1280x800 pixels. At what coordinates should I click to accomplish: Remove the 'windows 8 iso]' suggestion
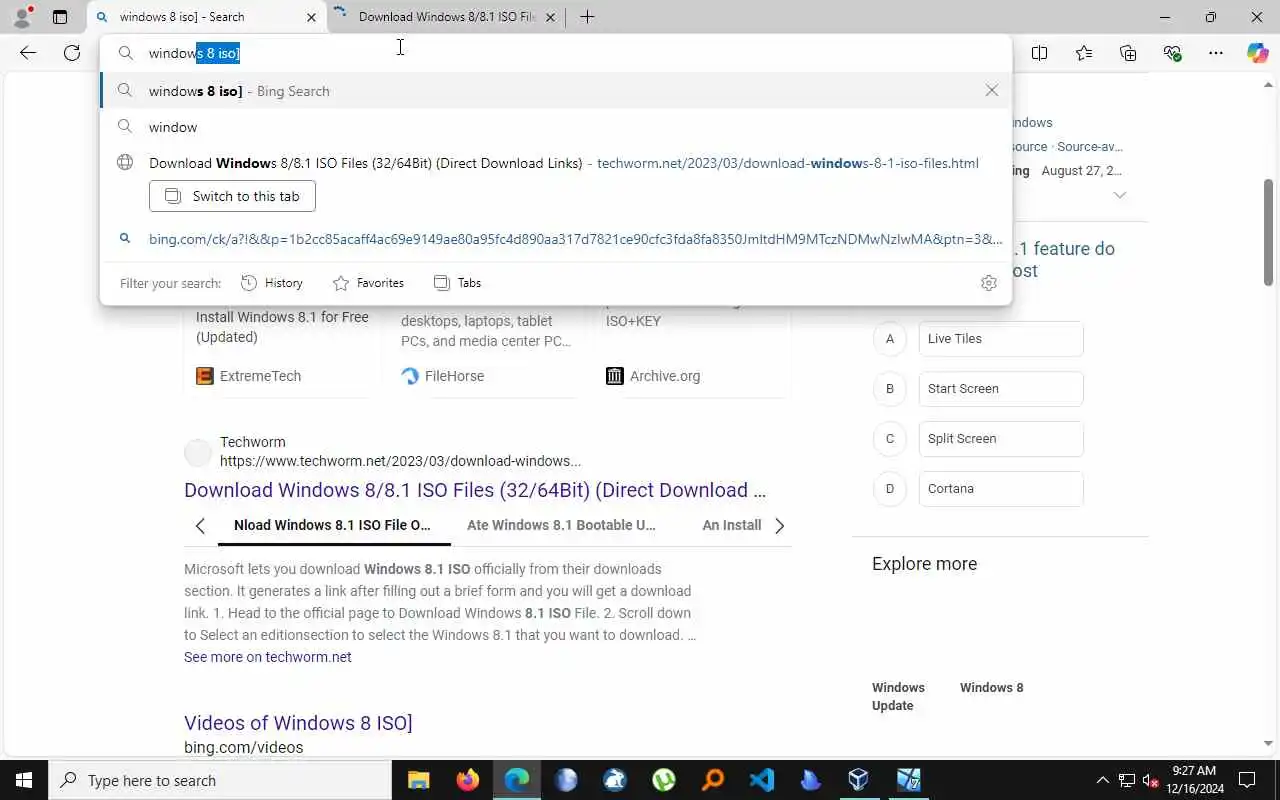point(992,91)
